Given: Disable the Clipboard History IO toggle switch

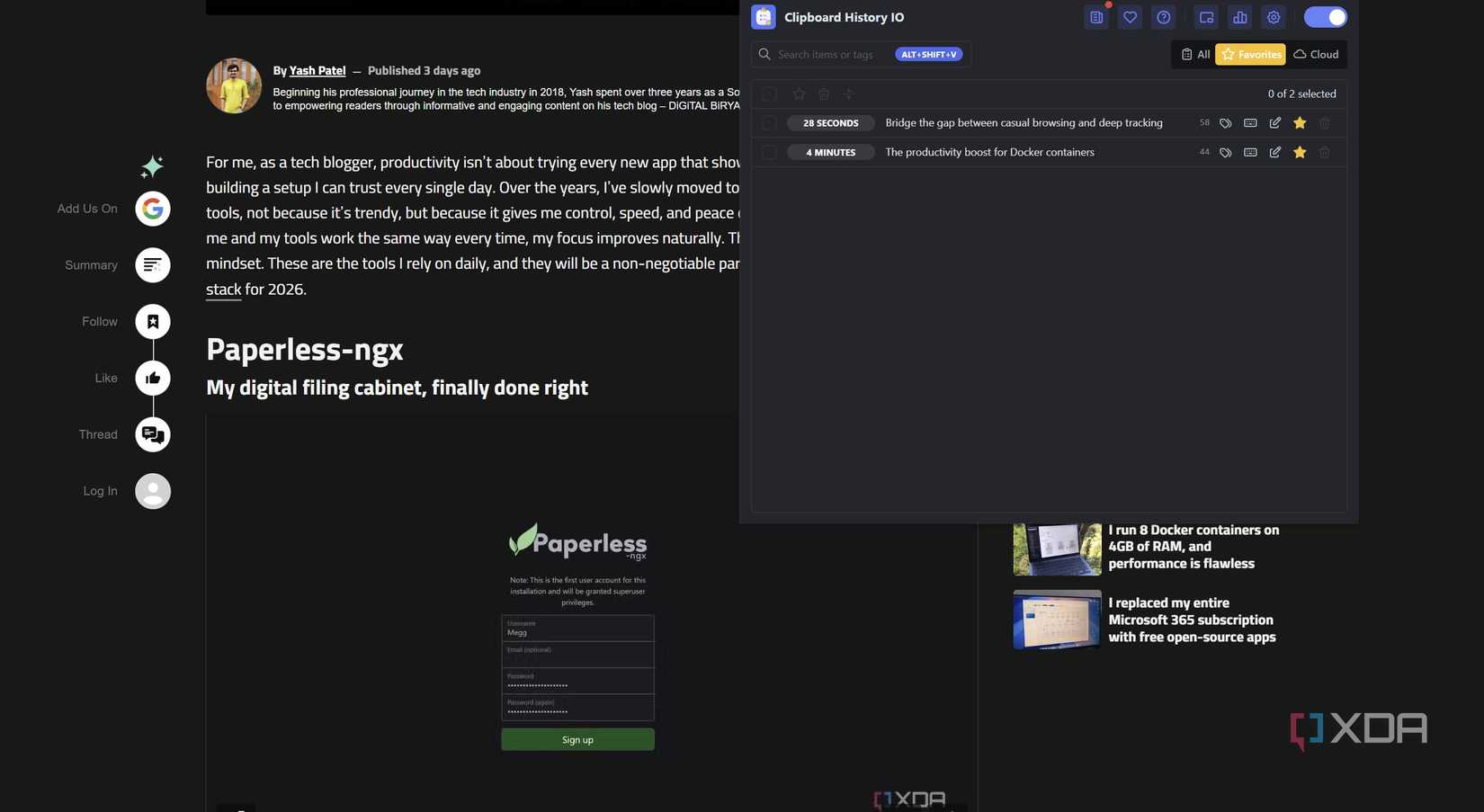Looking at the screenshot, I should point(1325,17).
